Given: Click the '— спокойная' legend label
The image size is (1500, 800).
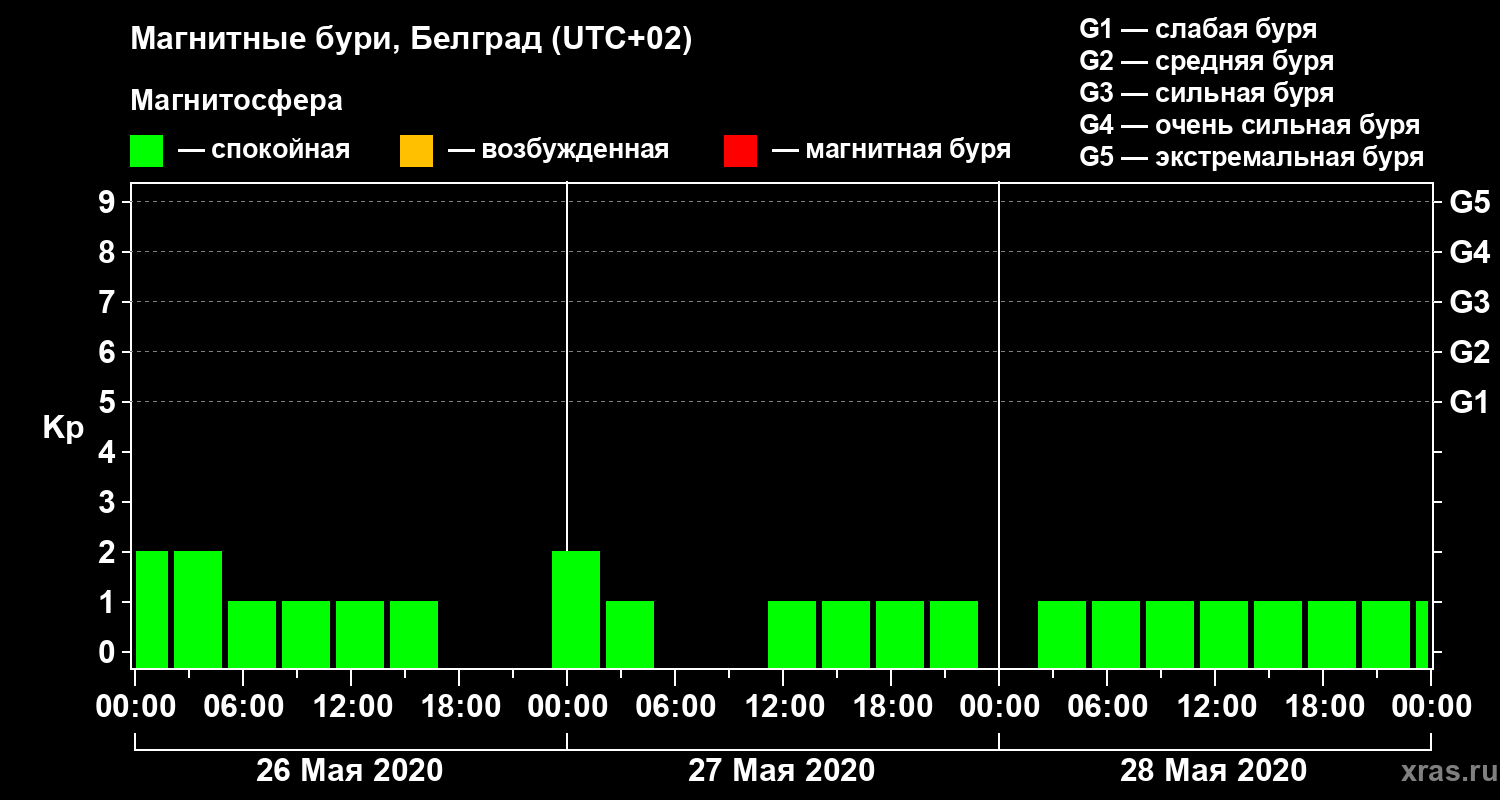Looking at the screenshot, I should click(x=264, y=150).
